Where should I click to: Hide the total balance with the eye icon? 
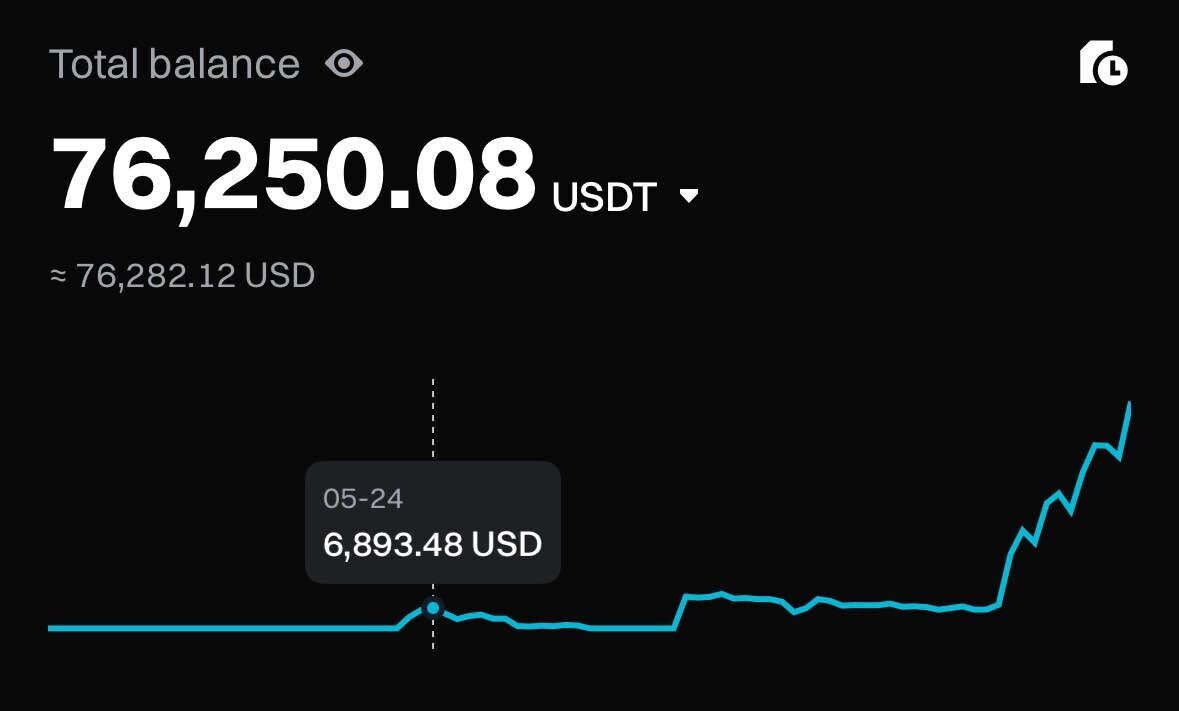(343, 65)
